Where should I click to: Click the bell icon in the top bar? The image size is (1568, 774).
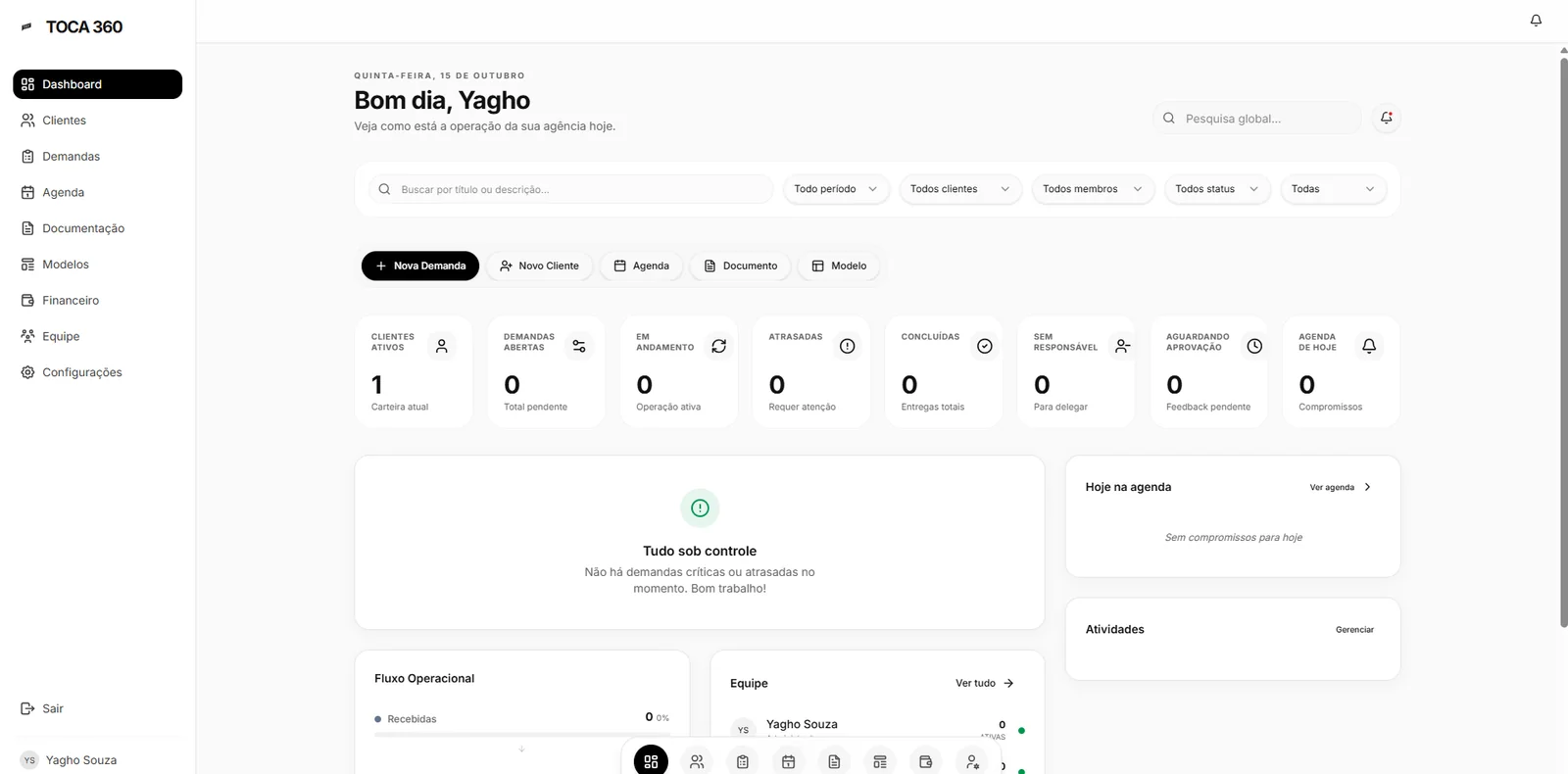1536,21
